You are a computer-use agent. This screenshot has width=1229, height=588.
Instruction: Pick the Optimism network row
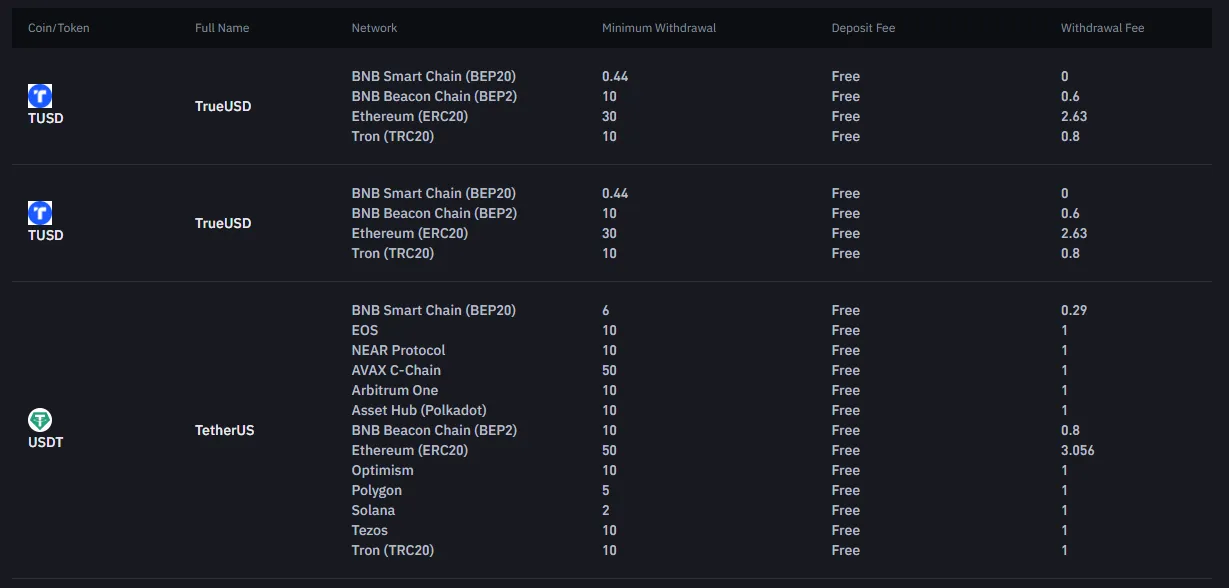click(382, 470)
